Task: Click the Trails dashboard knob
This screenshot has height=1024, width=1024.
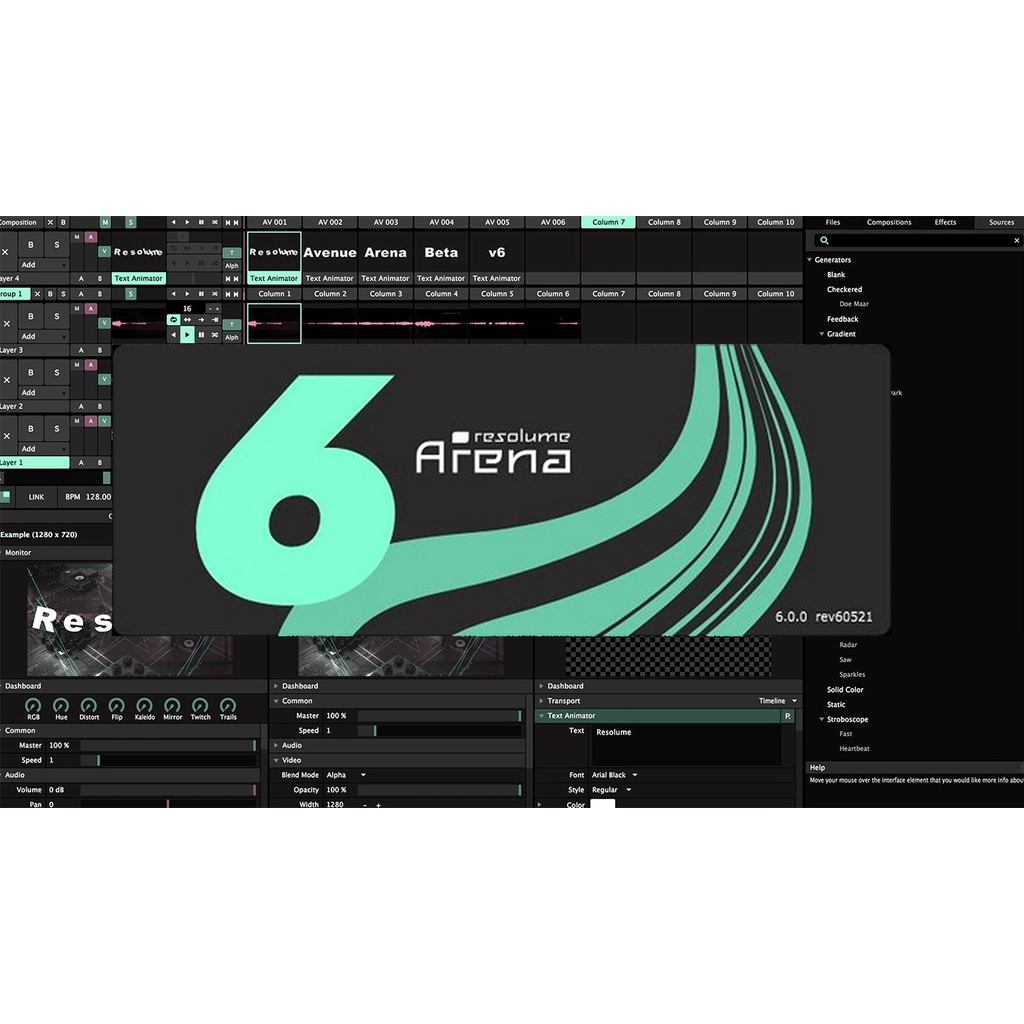Action: coord(228,705)
